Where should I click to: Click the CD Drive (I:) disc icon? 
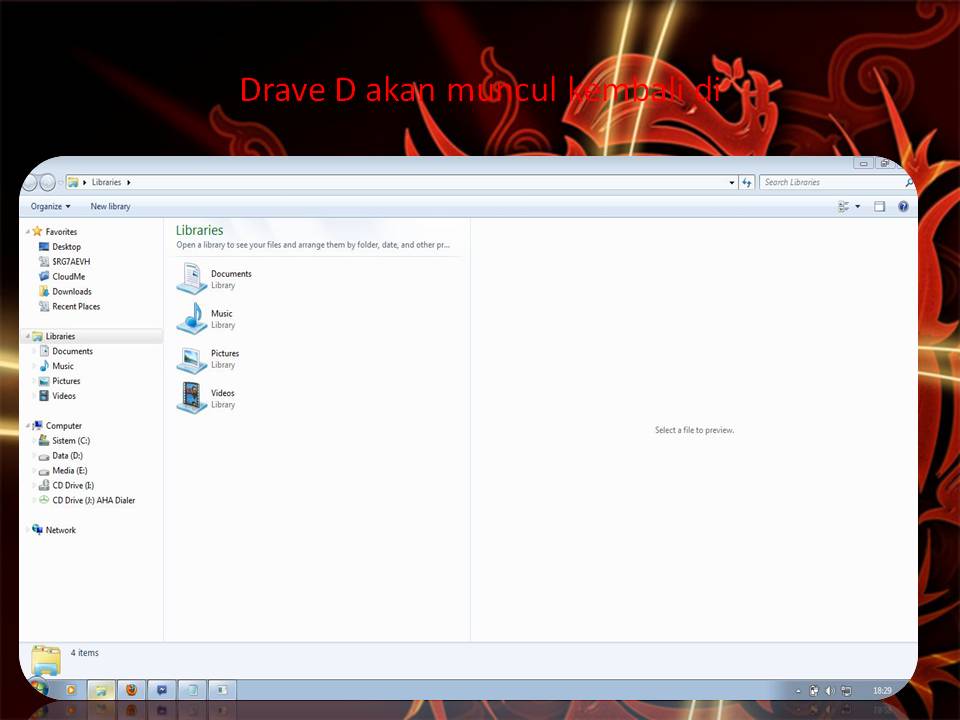click(x=43, y=486)
